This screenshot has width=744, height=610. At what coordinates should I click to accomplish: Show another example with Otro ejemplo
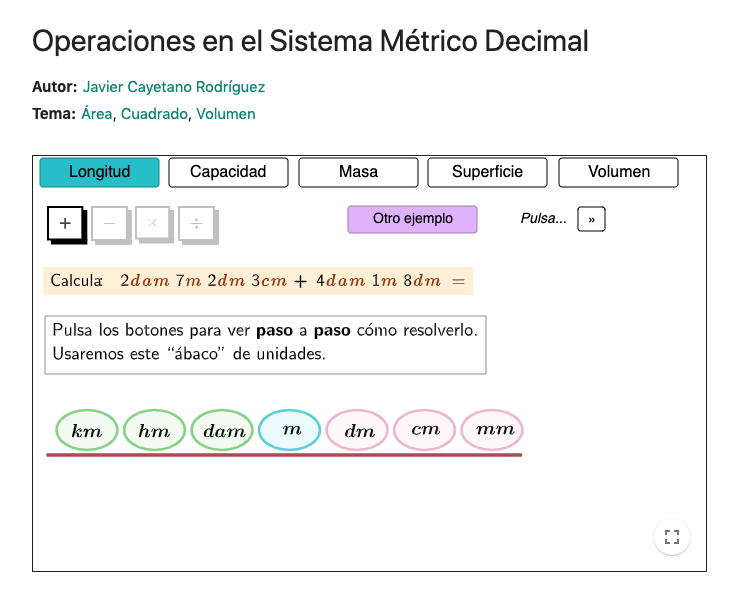[x=412, y=219]
